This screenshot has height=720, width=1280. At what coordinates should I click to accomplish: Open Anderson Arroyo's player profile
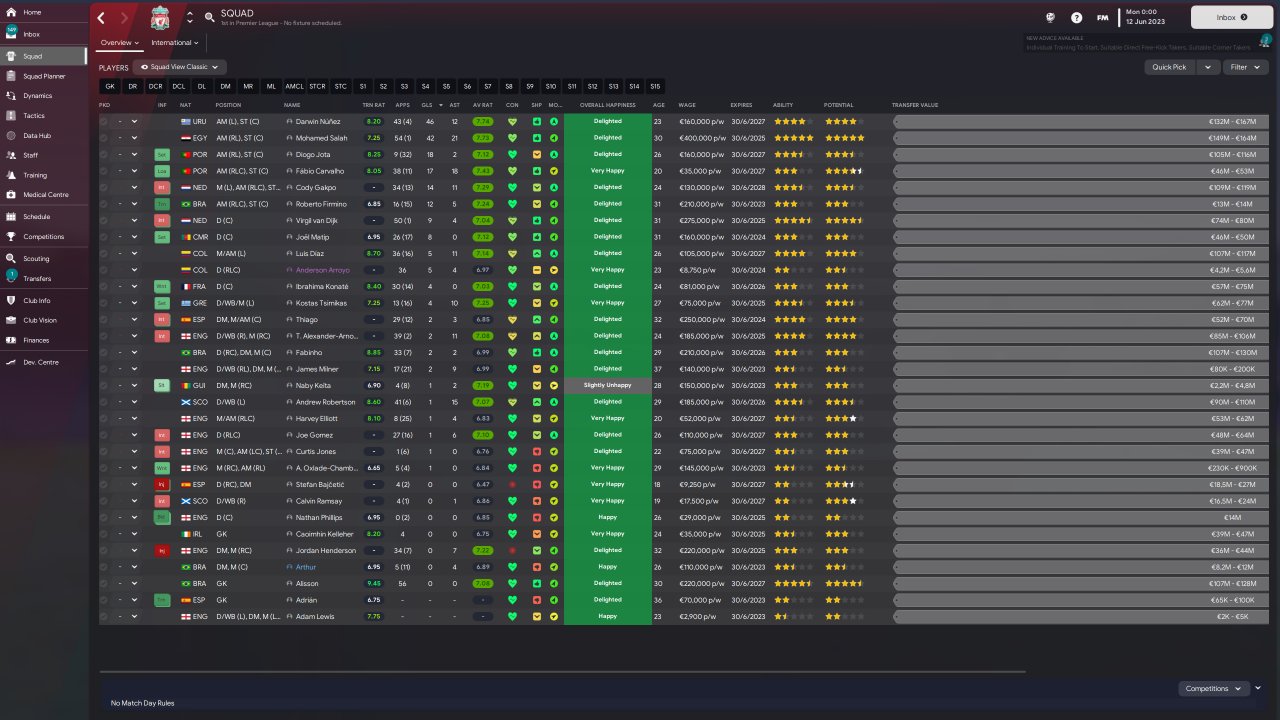[x=322, y=270]
